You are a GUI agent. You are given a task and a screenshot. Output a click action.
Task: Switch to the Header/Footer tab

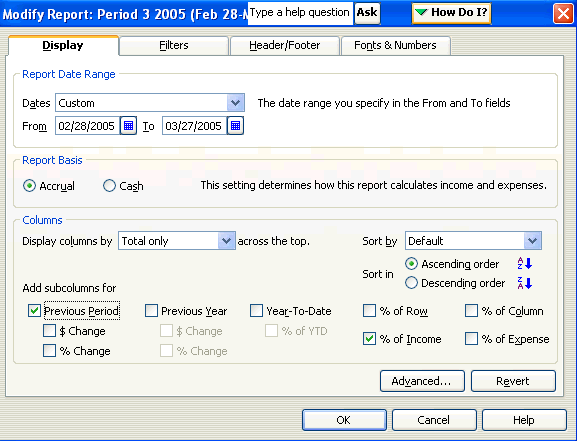pos(284,46)
